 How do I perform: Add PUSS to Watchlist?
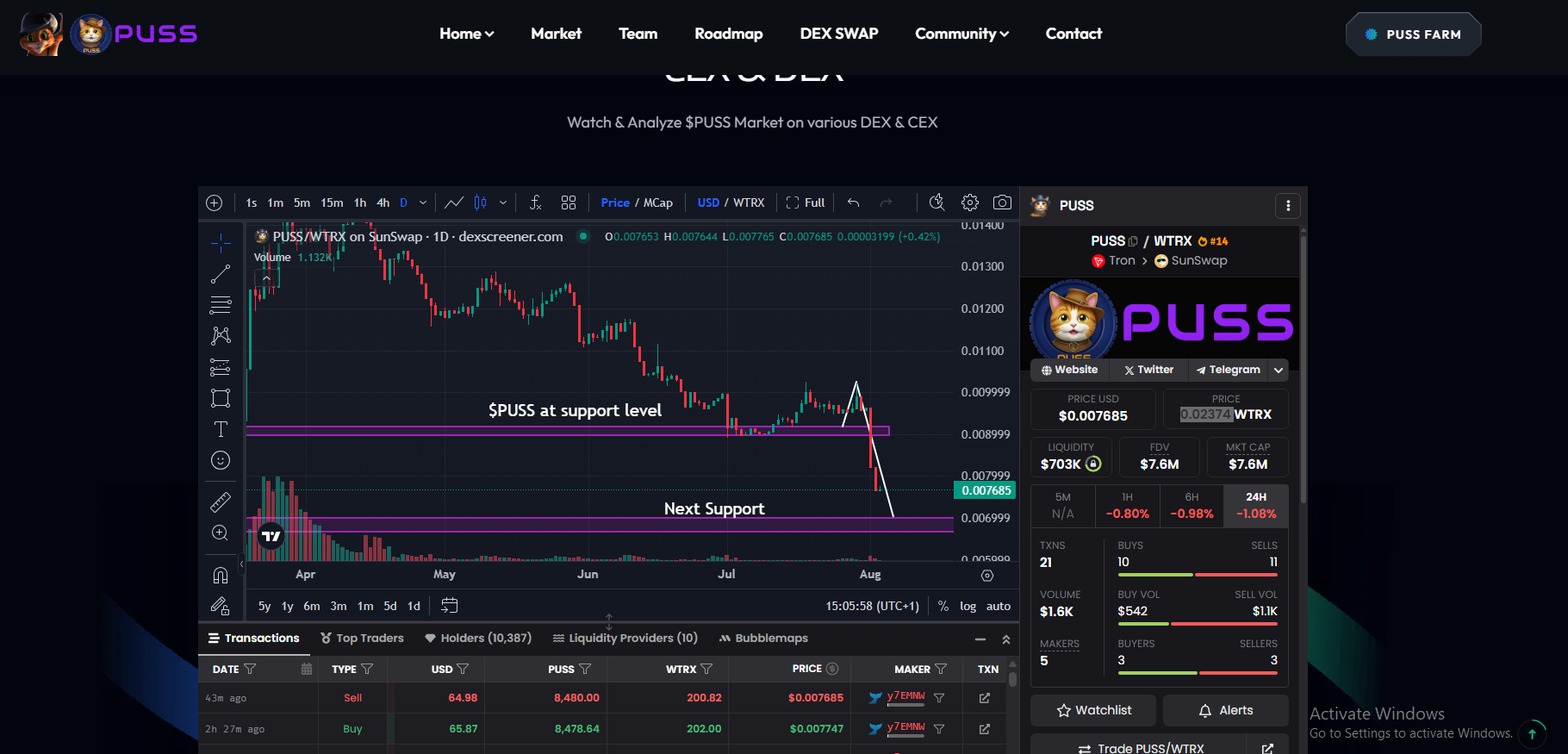point(1094,710)
